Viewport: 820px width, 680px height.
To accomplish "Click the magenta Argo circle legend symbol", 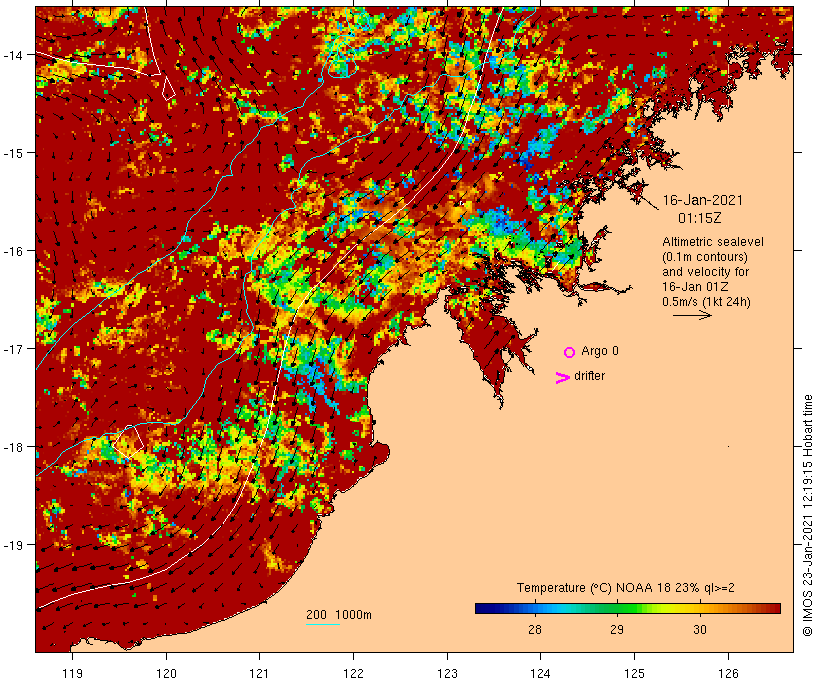I will [x=570, y=352].
